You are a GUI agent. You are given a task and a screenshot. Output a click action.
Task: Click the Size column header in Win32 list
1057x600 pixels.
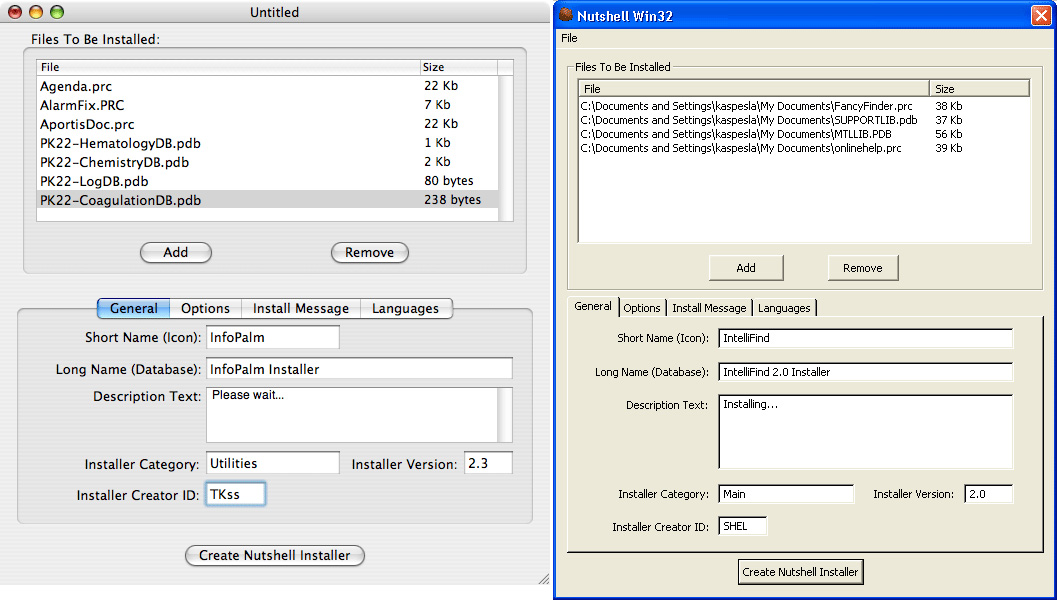pos(978,89)
